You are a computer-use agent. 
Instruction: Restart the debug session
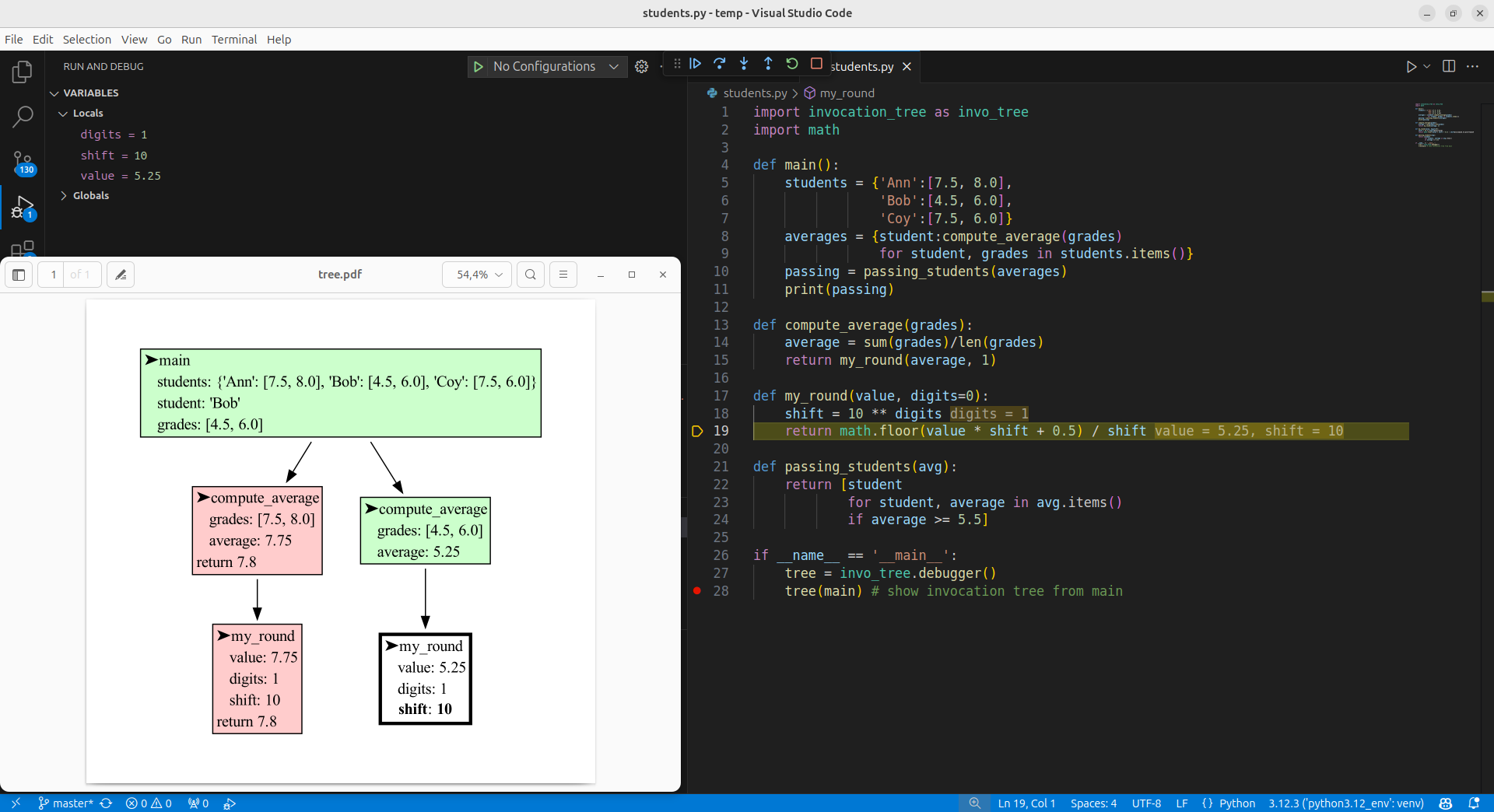point(791,65)
